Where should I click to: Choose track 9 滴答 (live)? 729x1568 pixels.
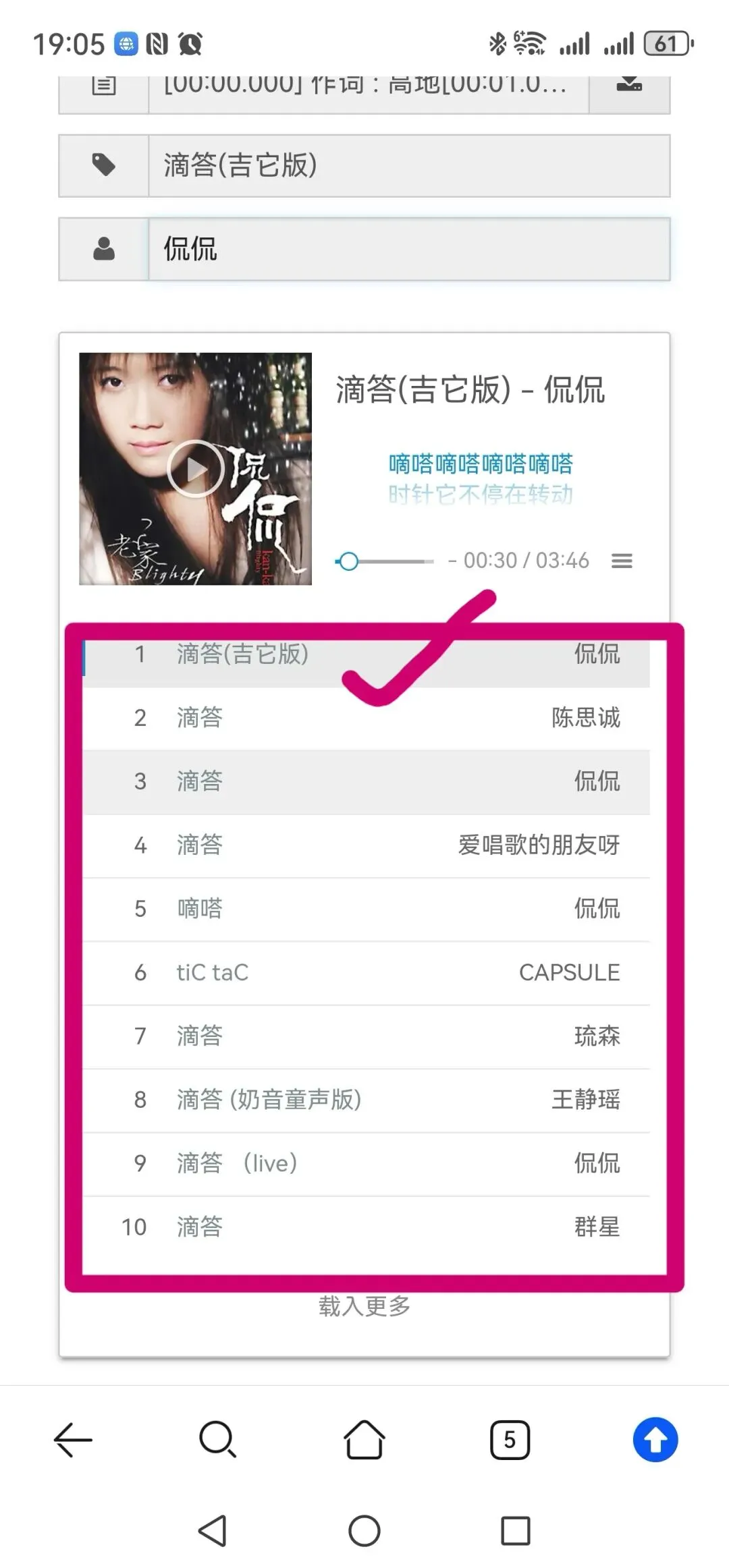[367, 1164]
